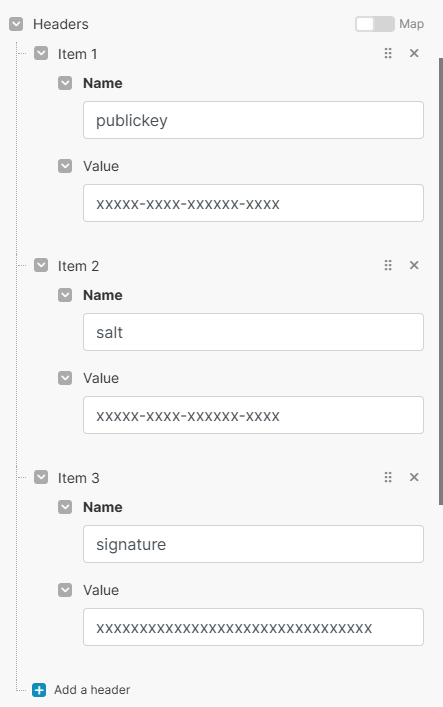
Task: Focus the salt name input field
Action: coord(253,332)
